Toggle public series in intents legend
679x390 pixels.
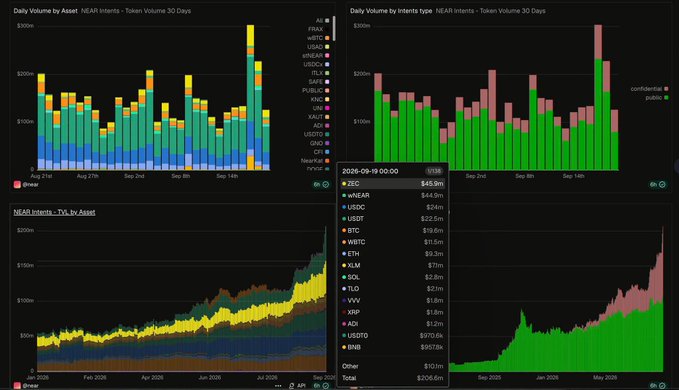point(656,97)
